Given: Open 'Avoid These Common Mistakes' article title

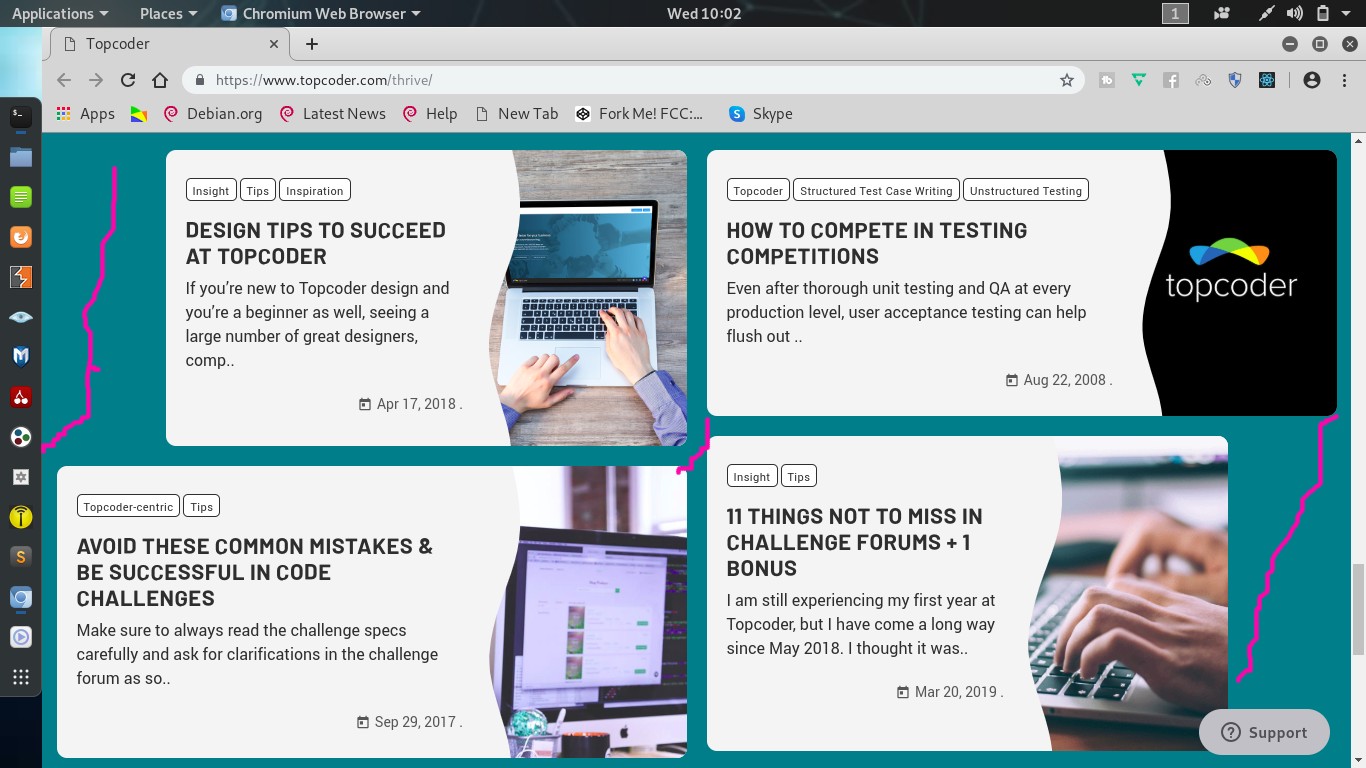Looking at the screenshot, I should pos(255,572).
